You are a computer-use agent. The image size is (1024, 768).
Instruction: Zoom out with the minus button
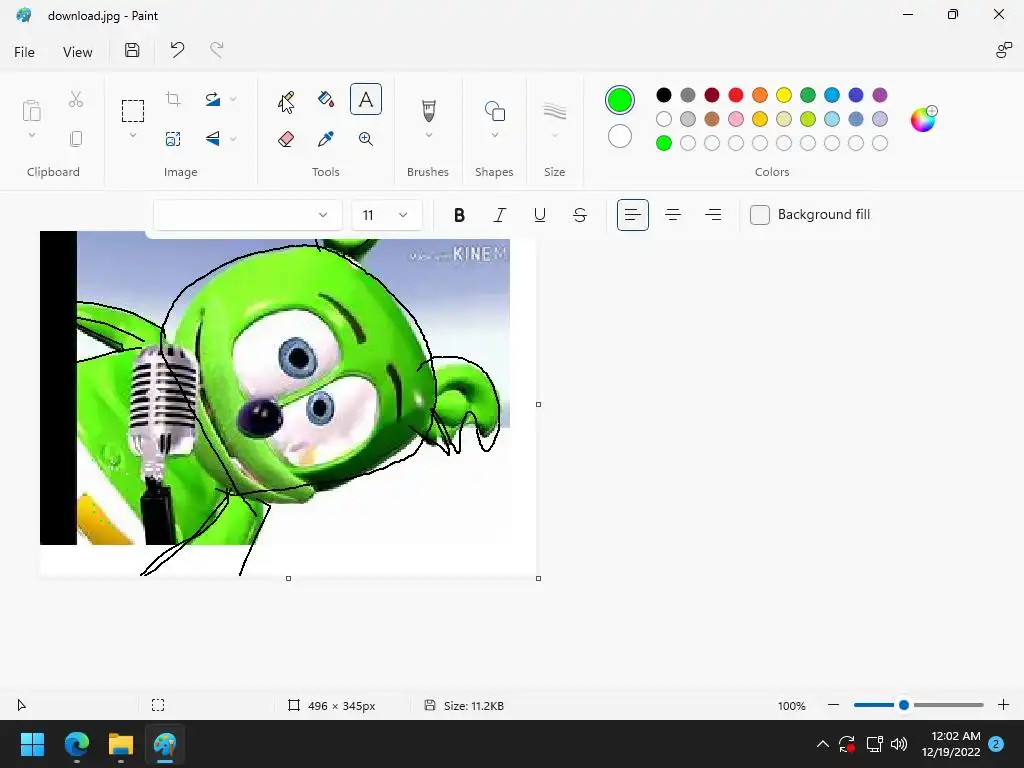click(x=833, y=705)
